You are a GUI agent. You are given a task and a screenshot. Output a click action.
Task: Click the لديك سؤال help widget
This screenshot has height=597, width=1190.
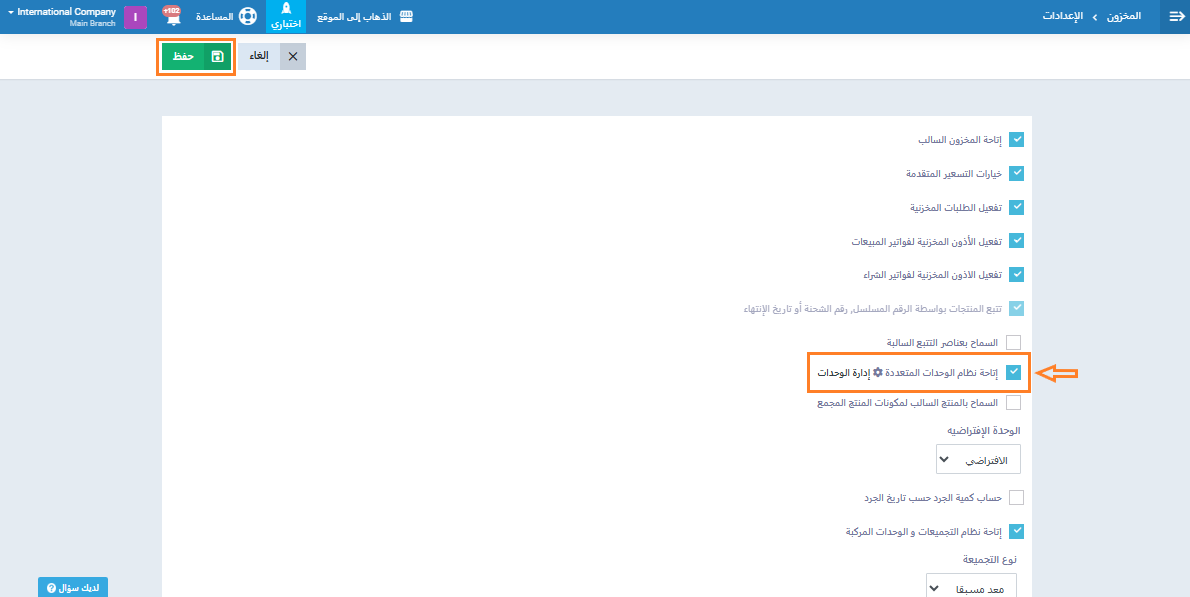click(73, 587)
